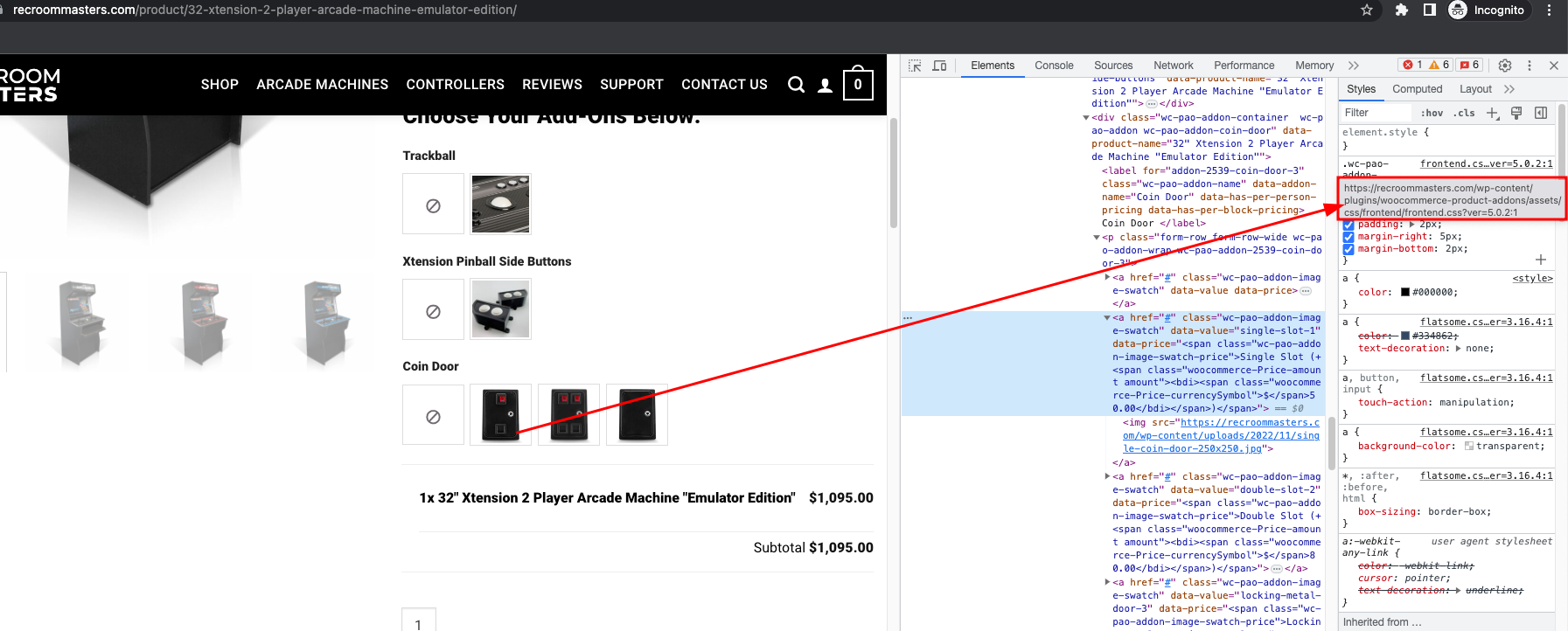The width and height of the screenshot is (1568, 631).
Task: Open SHOP in the site navigation
Action: tap(220, 85)
